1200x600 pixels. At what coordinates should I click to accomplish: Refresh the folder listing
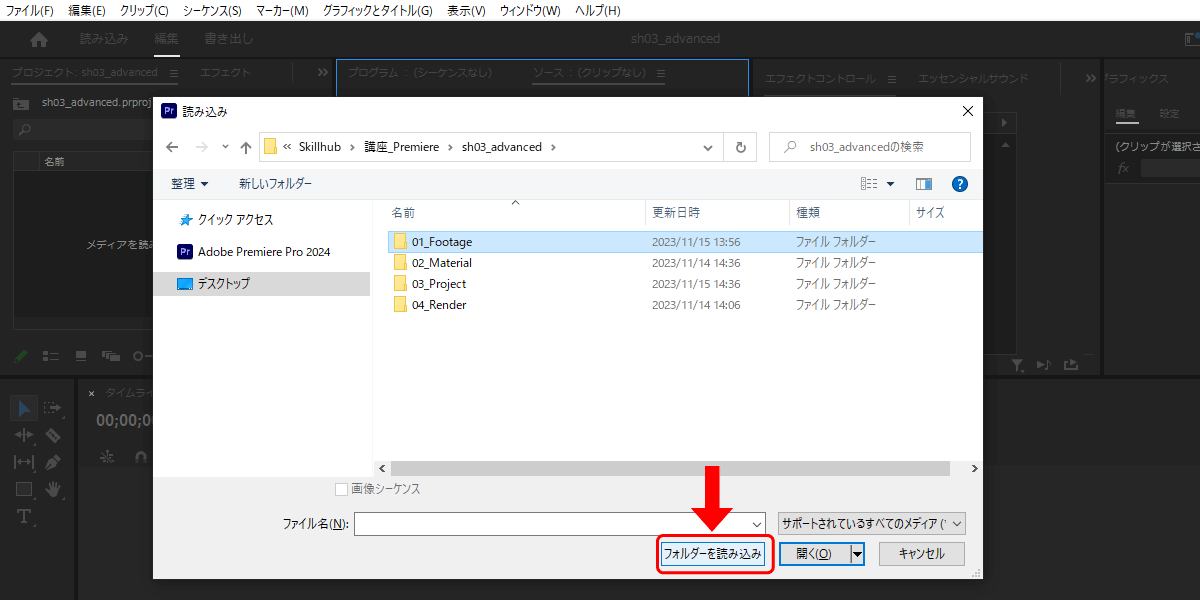pos(740,147)
